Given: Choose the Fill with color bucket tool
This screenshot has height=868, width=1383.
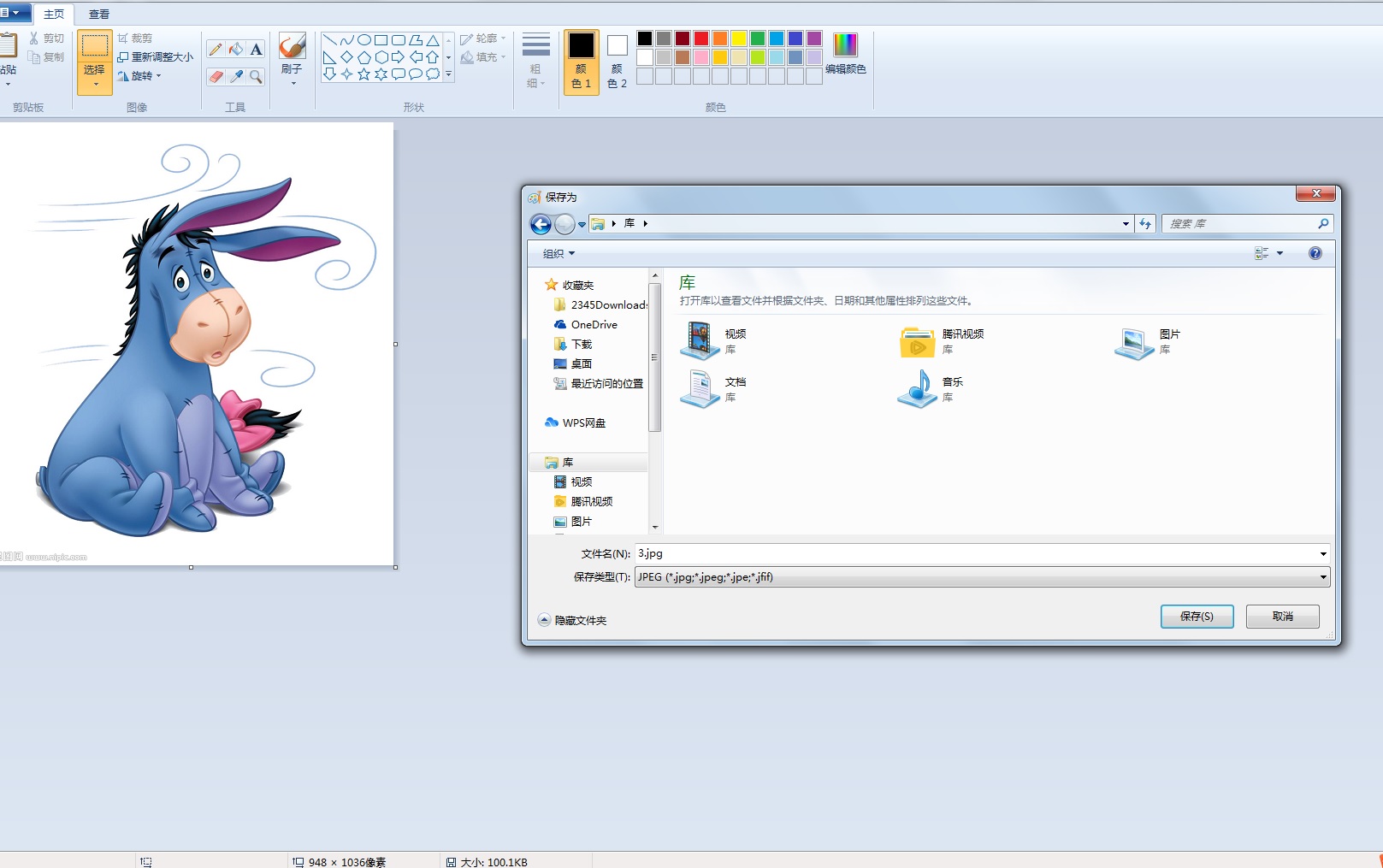Looking at the screenshot, I should 236,50.
